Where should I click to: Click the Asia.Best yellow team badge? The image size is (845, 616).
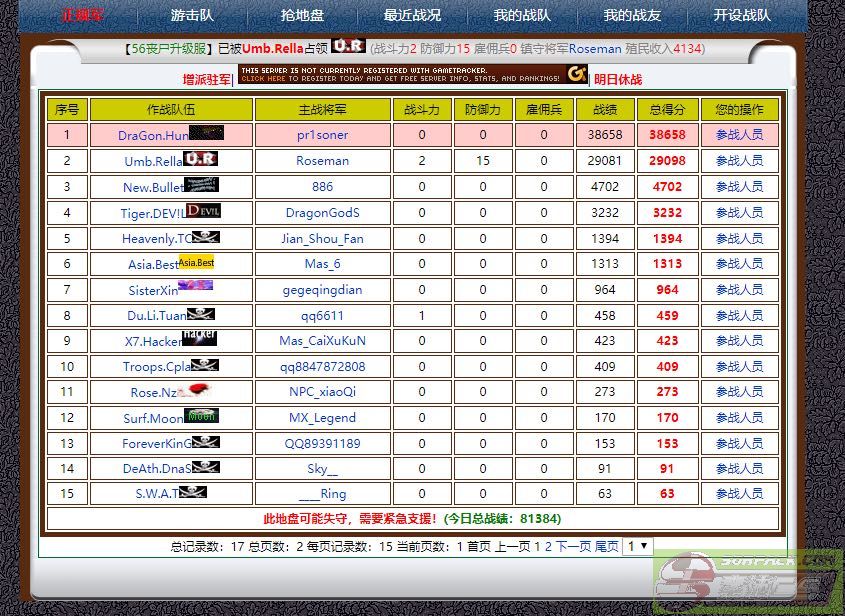pyautogui.click(x=196, y=263)
